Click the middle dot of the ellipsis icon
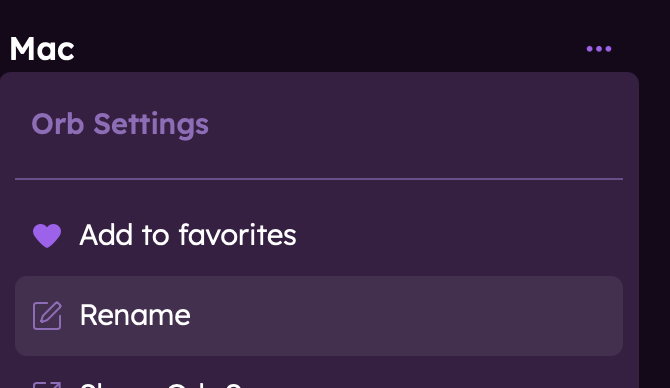Image resolution: width=670 pixels, height=388 pixels. [599, 49]
